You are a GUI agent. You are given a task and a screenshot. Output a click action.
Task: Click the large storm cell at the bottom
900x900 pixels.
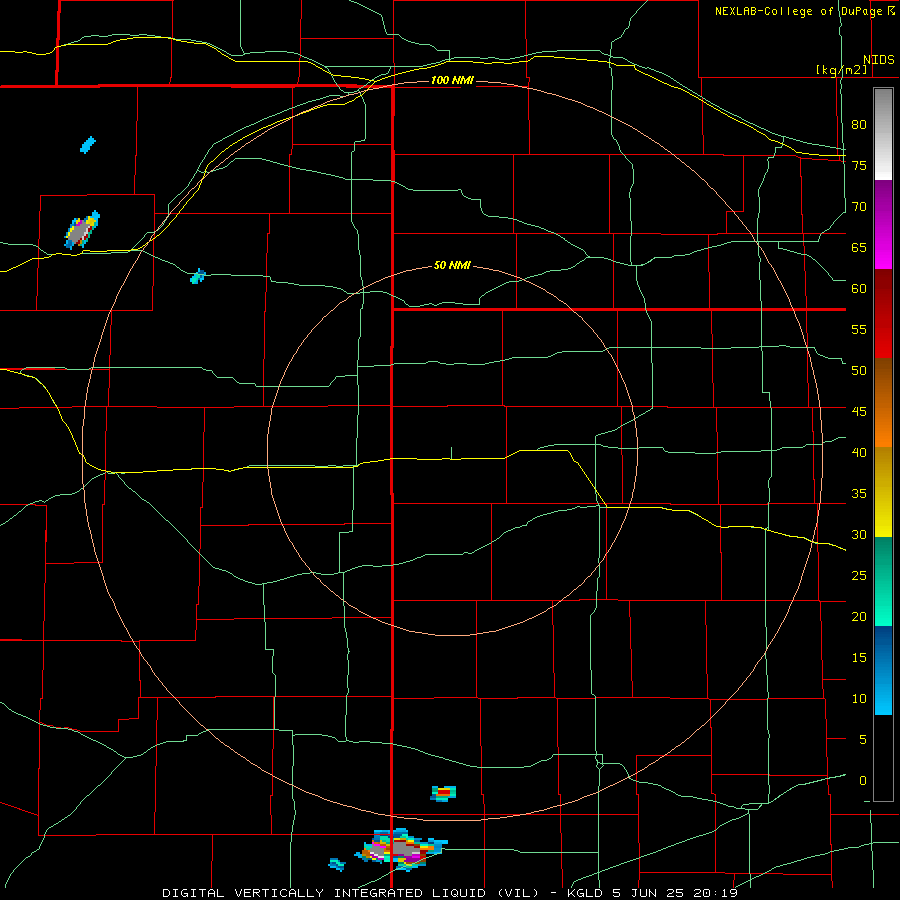pos(401,849)
